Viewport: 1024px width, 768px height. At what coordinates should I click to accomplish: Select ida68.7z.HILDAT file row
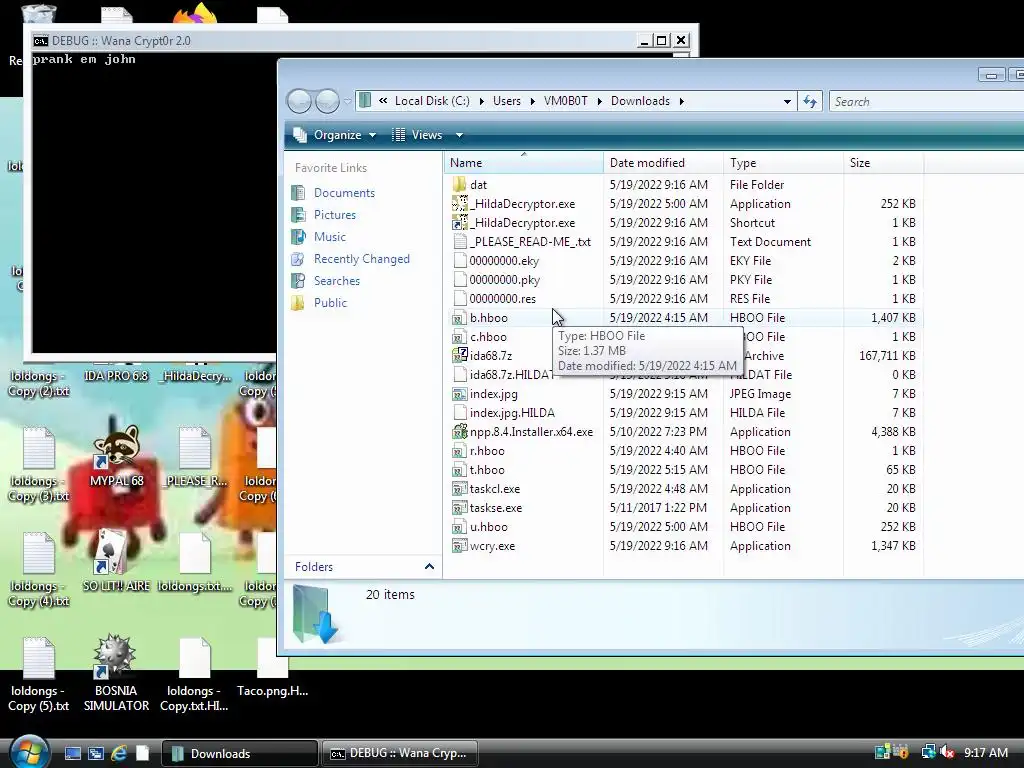click(684, 375)
